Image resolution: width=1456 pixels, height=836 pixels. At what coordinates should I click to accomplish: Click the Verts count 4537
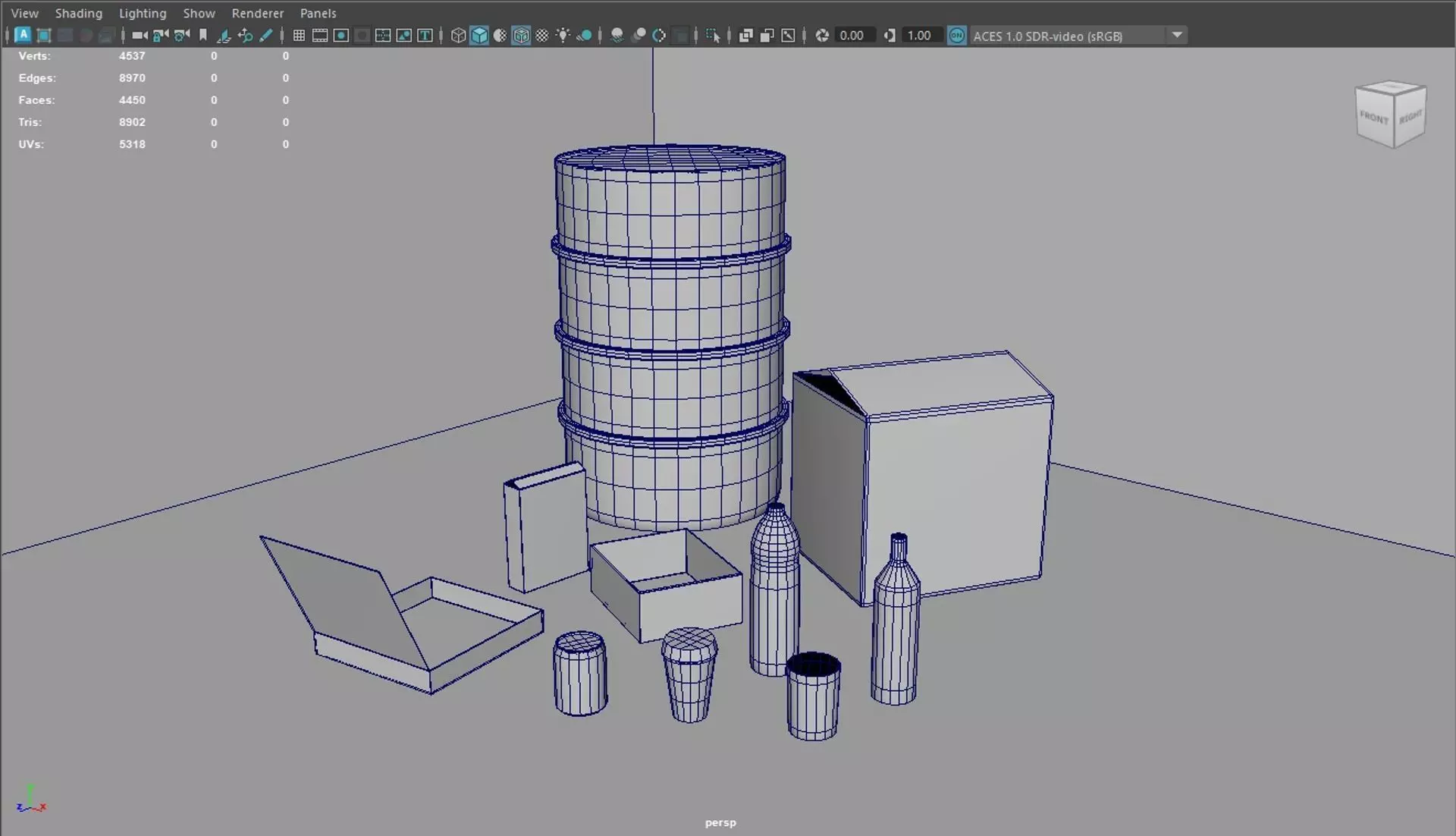point(132,56)
